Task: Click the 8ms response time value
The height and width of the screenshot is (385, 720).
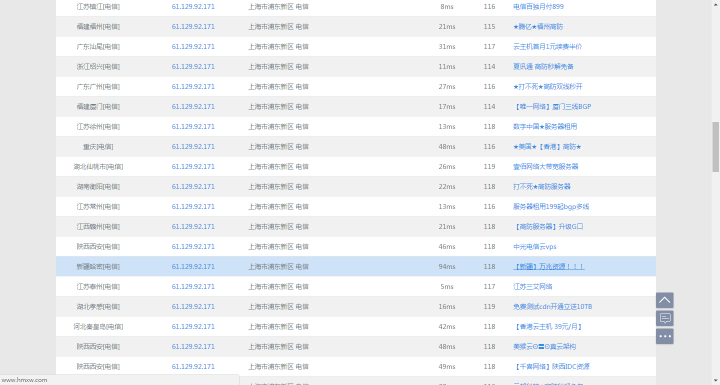Action: 447,7
